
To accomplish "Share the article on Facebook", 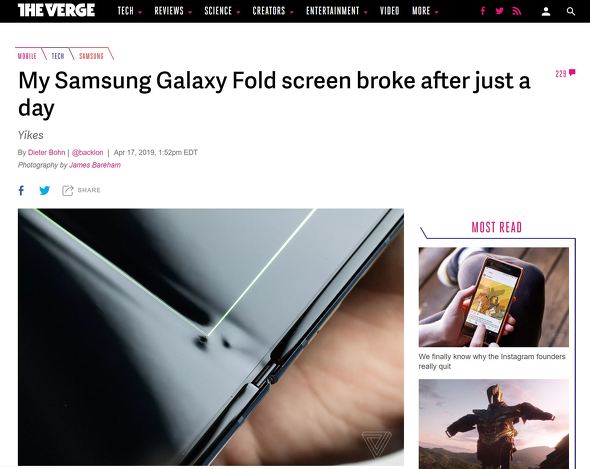I will pyautogui.click(x=21, y=190).
